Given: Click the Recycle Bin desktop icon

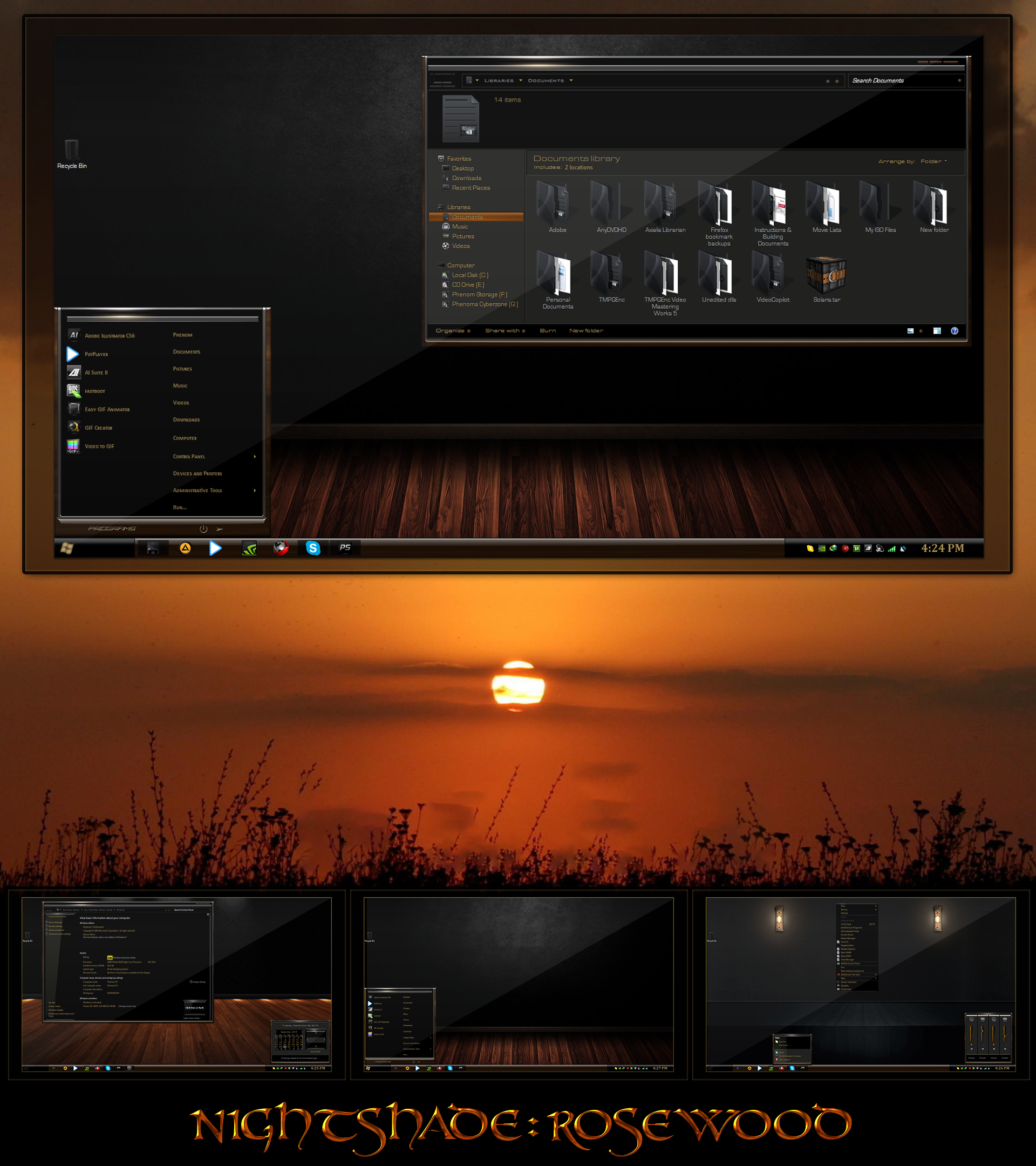Looking at the screenshot, I should (72, 154).
